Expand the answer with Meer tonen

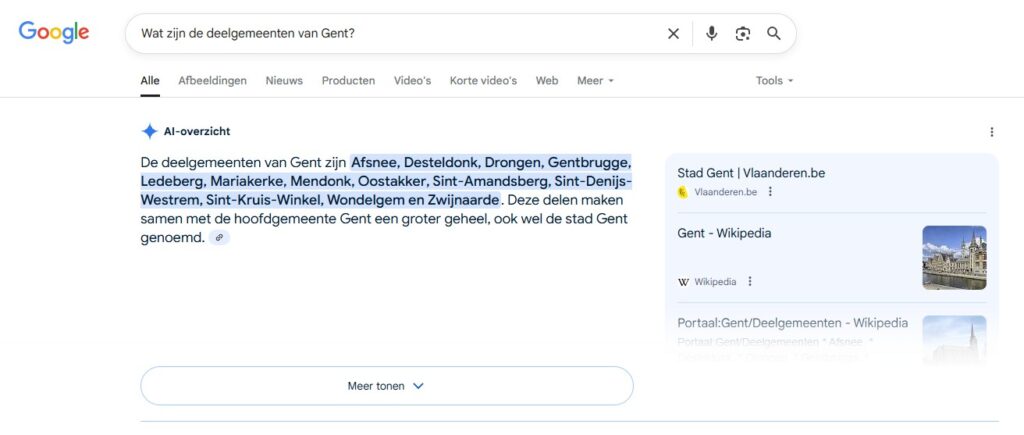(x=387, y=386)
